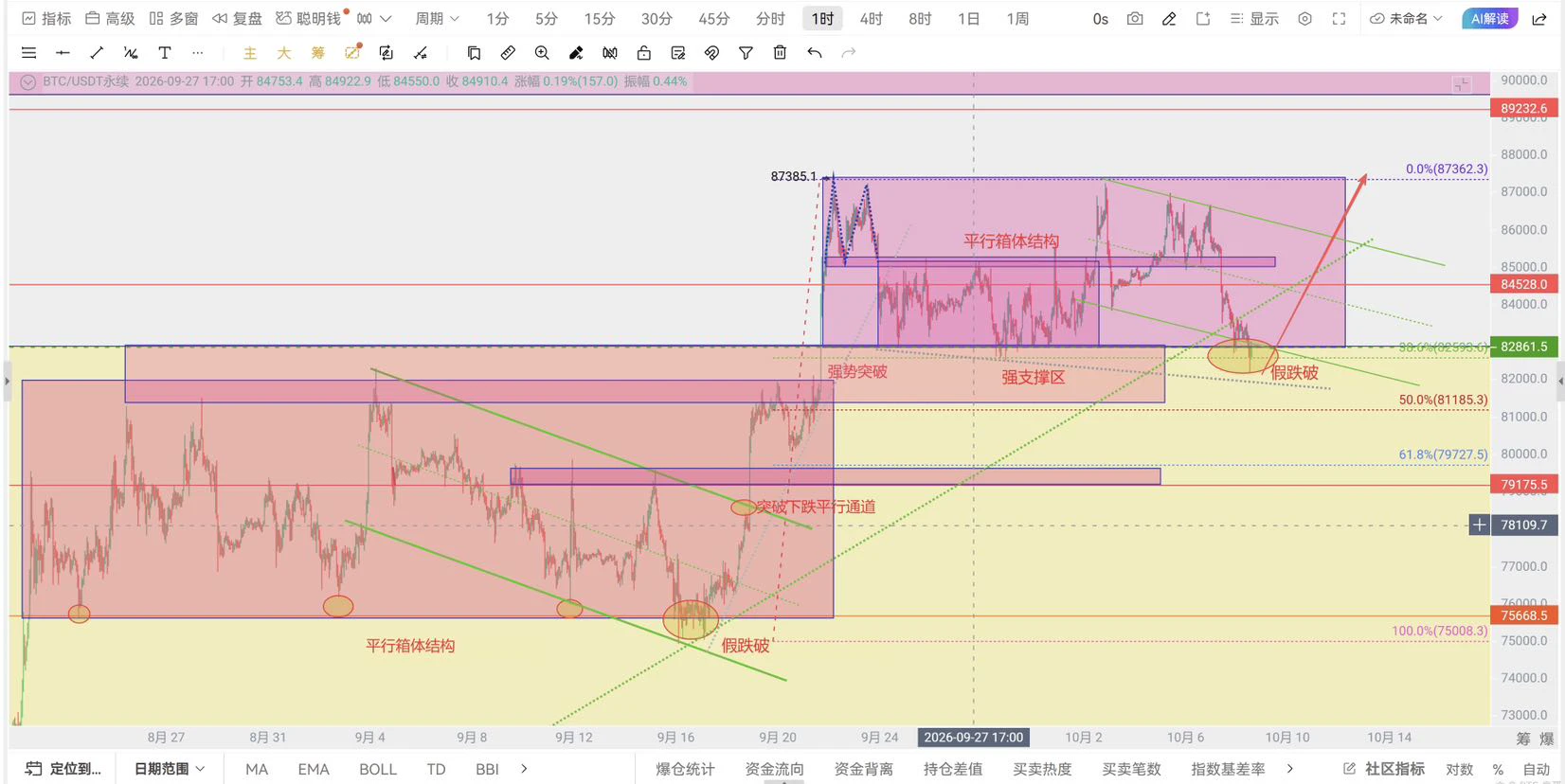Collapse the BTC/USDT header info arrow

coord(27,82)
